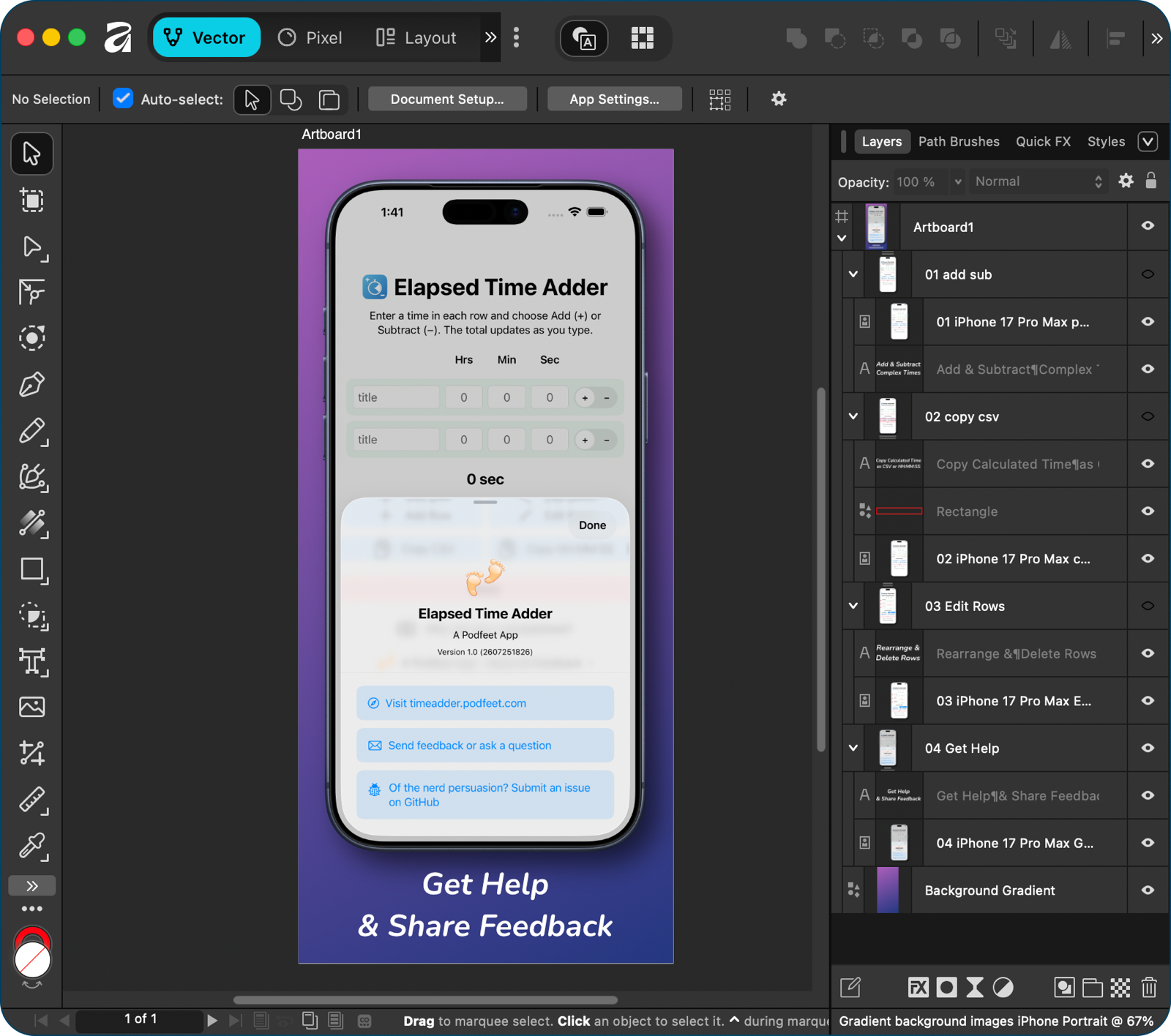Collapse the 04 Get Help group
The image size is (1171, 1036).
853,748
